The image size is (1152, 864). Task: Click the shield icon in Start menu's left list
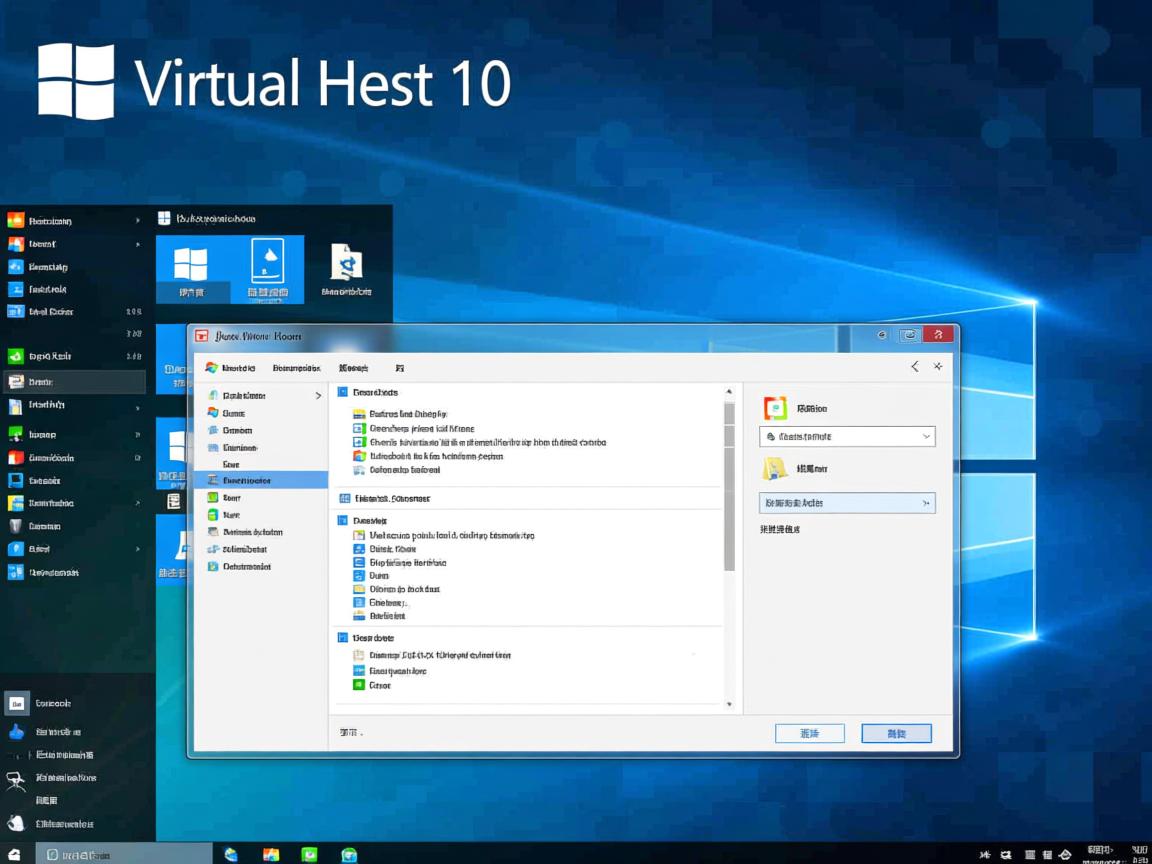15,526
